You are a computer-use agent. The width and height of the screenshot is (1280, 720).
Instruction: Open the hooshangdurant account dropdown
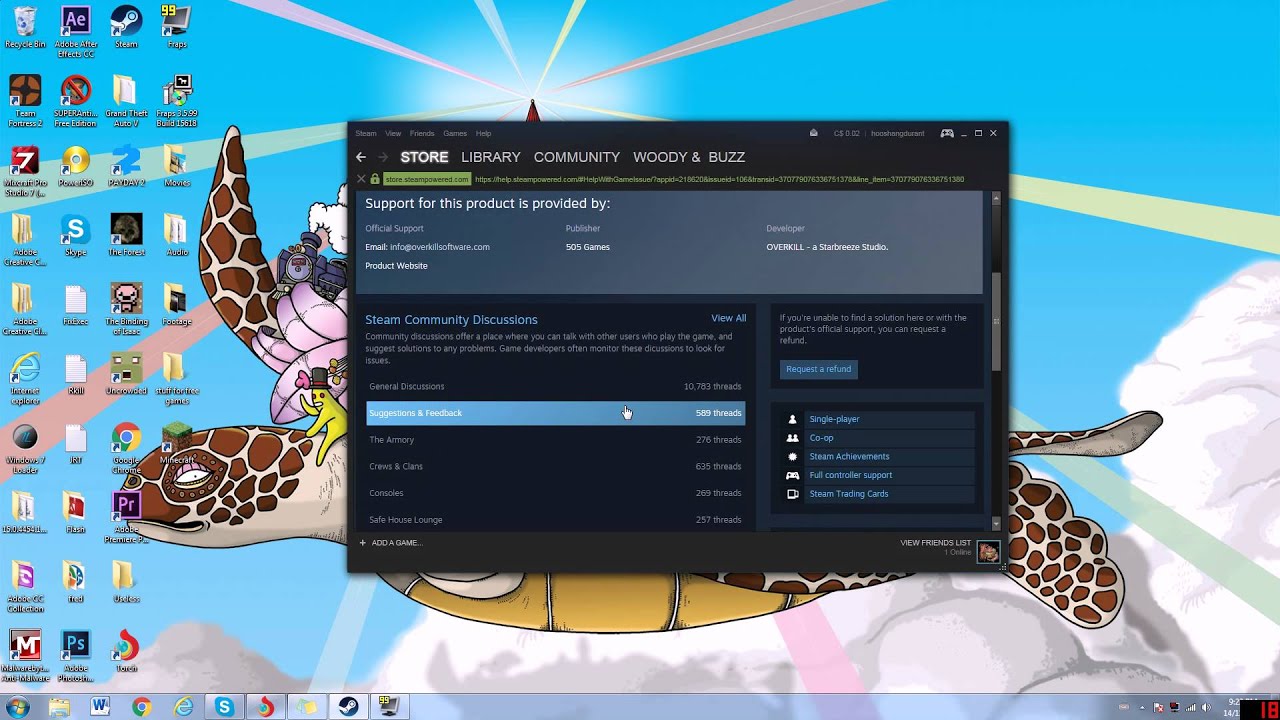point(898,133)
